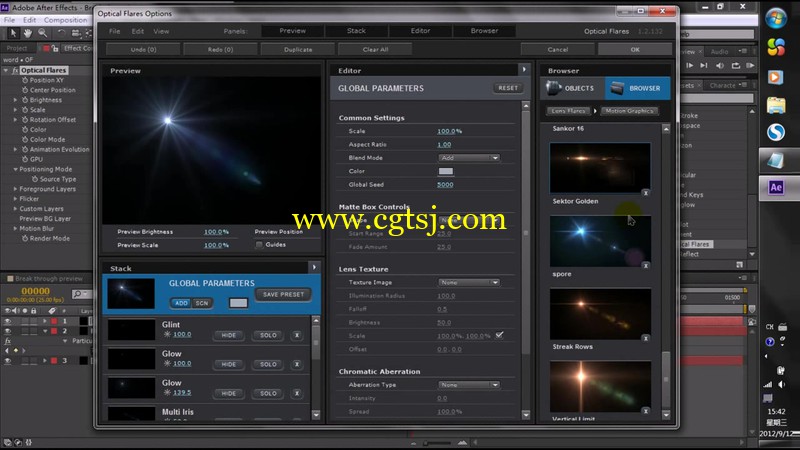Toggle the Preview panel tab
The width and height of the screenshot is (800, 450).
[x=292, y=31]
